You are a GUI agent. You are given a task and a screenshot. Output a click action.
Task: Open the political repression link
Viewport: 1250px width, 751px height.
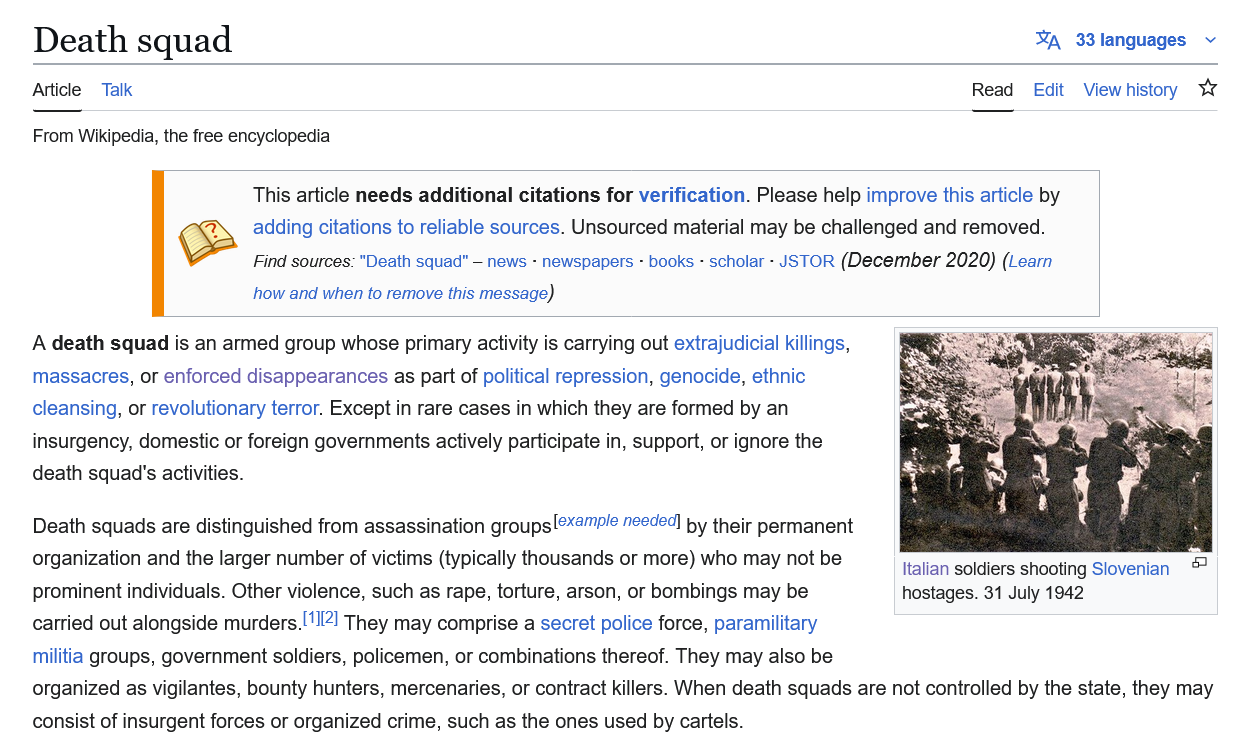click(565, 376)
